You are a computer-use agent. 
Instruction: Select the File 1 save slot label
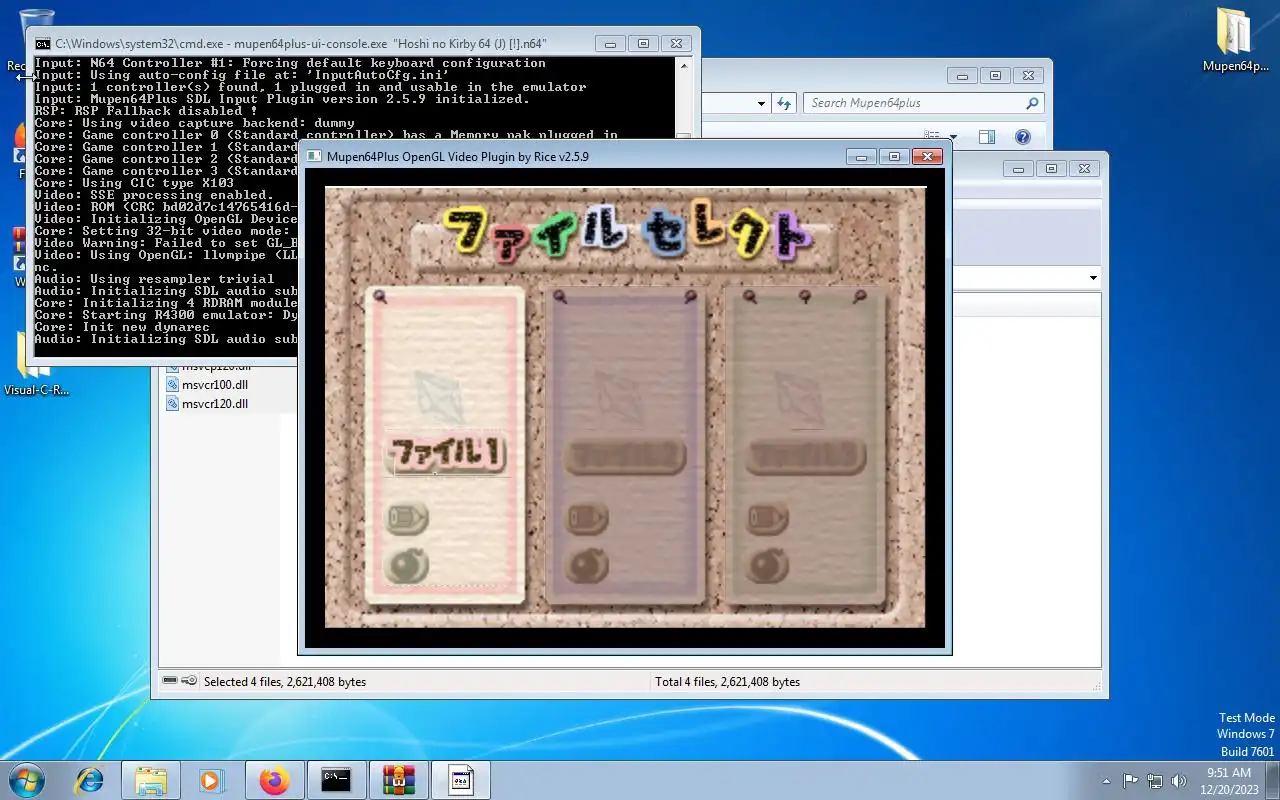coord(446,454)
